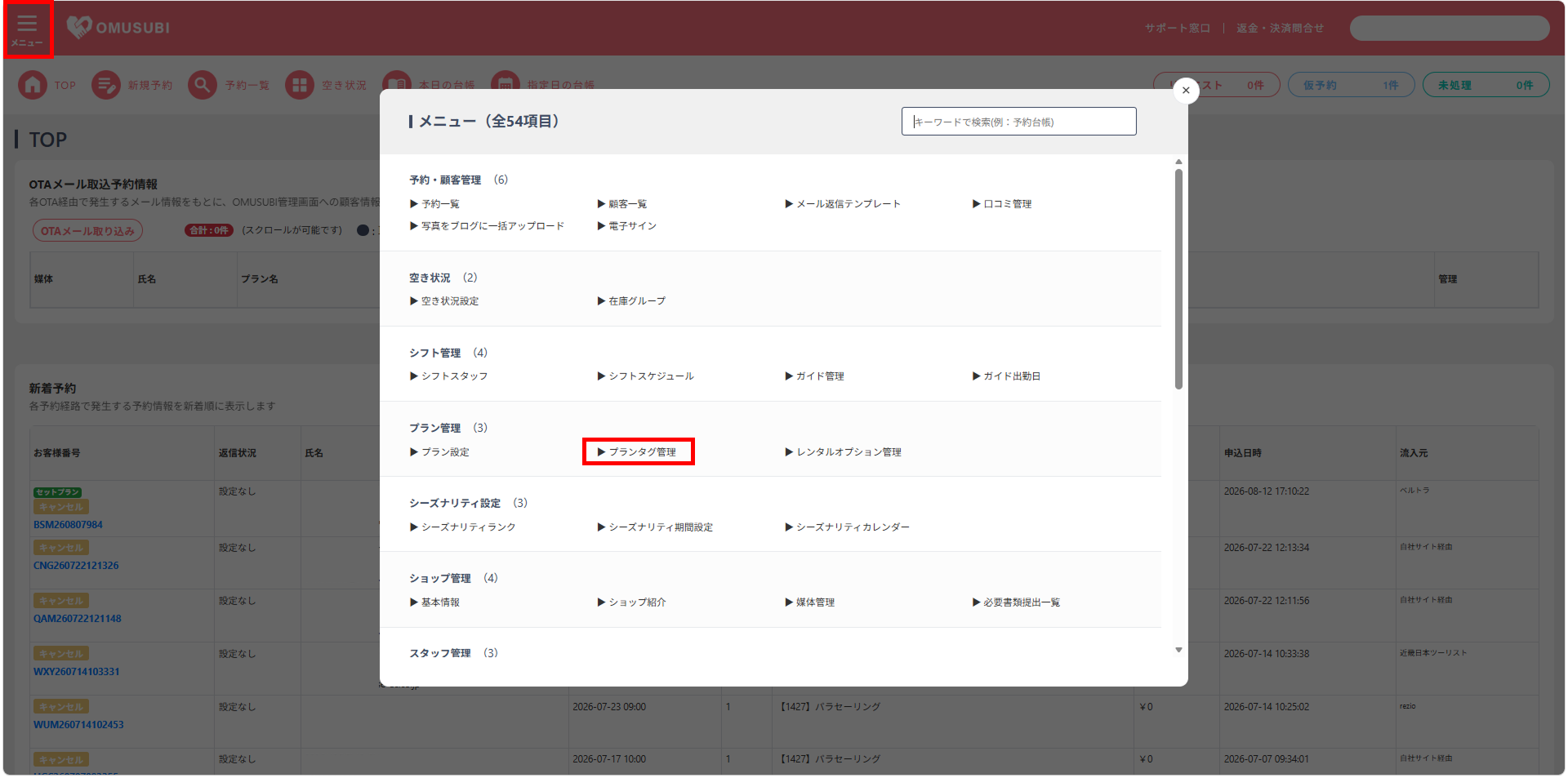The width and height of the screenshot is (1568, 778).
Task: Click the 未処理 0件 status button
Action: point(1486,85)
